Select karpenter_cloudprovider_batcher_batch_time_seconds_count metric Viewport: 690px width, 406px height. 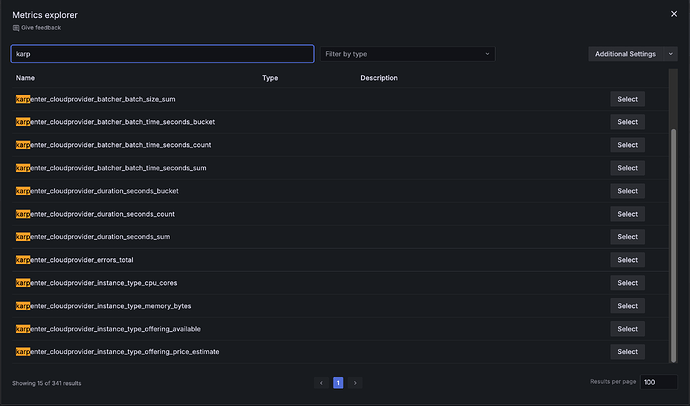pyautogui.click(x=628, y=145)
